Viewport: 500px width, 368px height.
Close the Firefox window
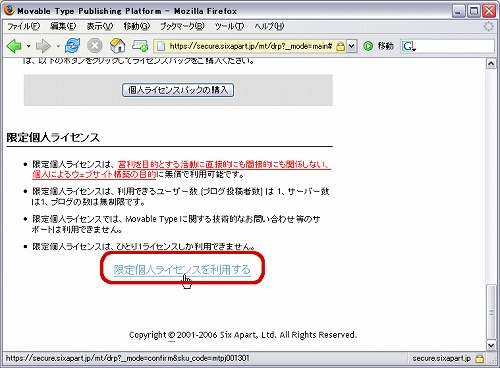coord(489,11)
